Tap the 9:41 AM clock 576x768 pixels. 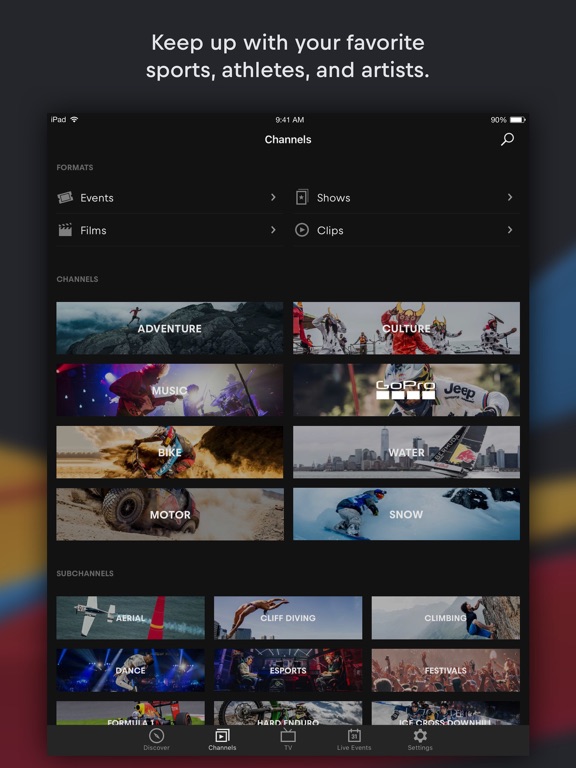[289, 120]
